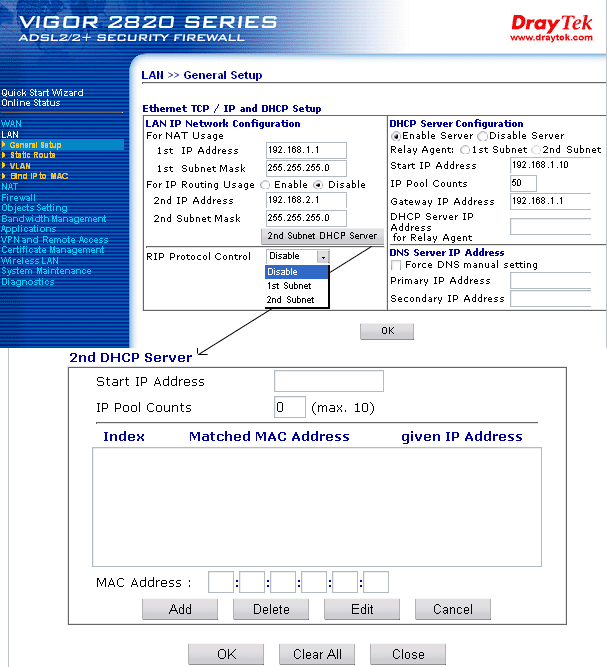Open Online Status page
Screen dimensions: 607x667
coord(31,103)
